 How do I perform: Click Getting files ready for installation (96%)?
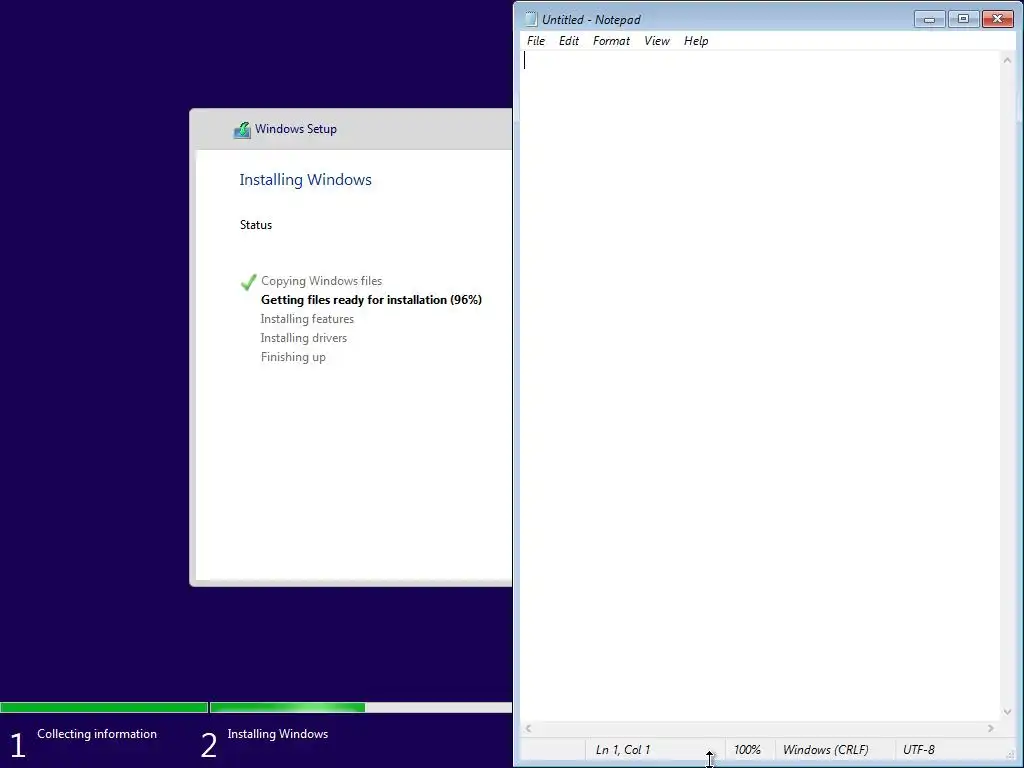[371, 300]
